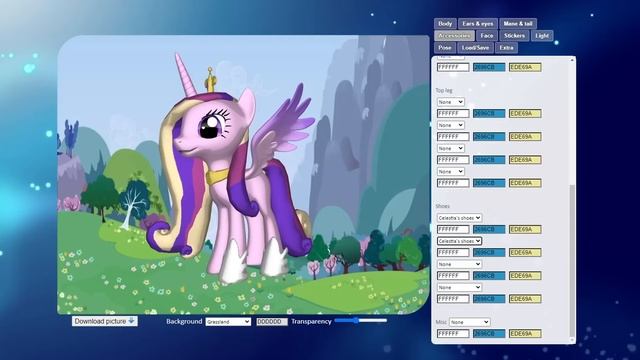This screenshot has height=360, width=640.
Task: Switch to the Extra tab
Action: tap(506, 47)
